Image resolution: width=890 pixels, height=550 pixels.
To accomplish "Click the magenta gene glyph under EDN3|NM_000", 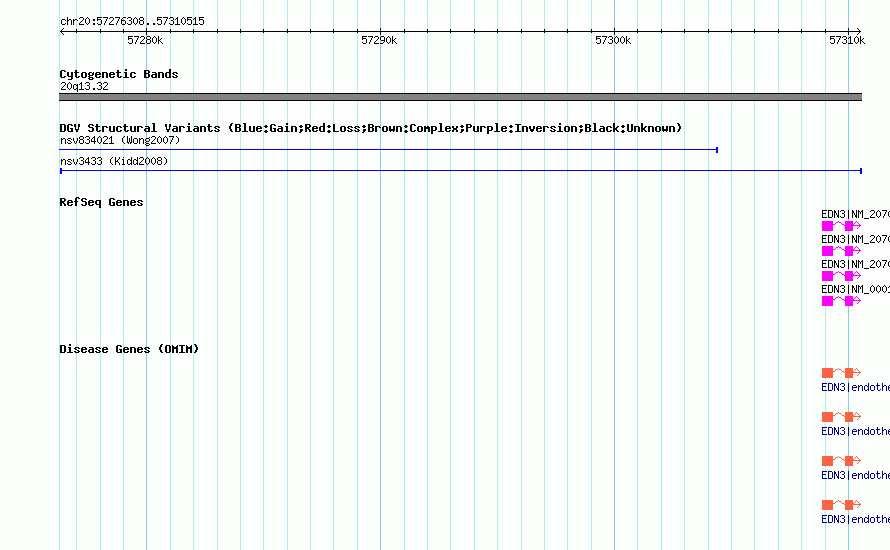I will [841, 301].
